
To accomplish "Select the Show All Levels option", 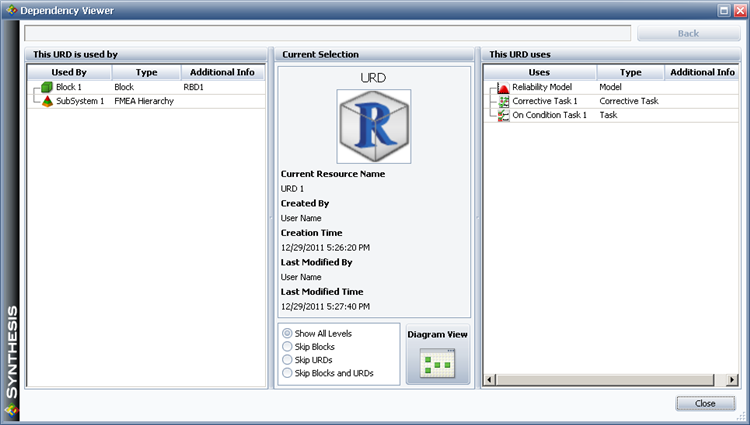I will click(x=288, y=333).
